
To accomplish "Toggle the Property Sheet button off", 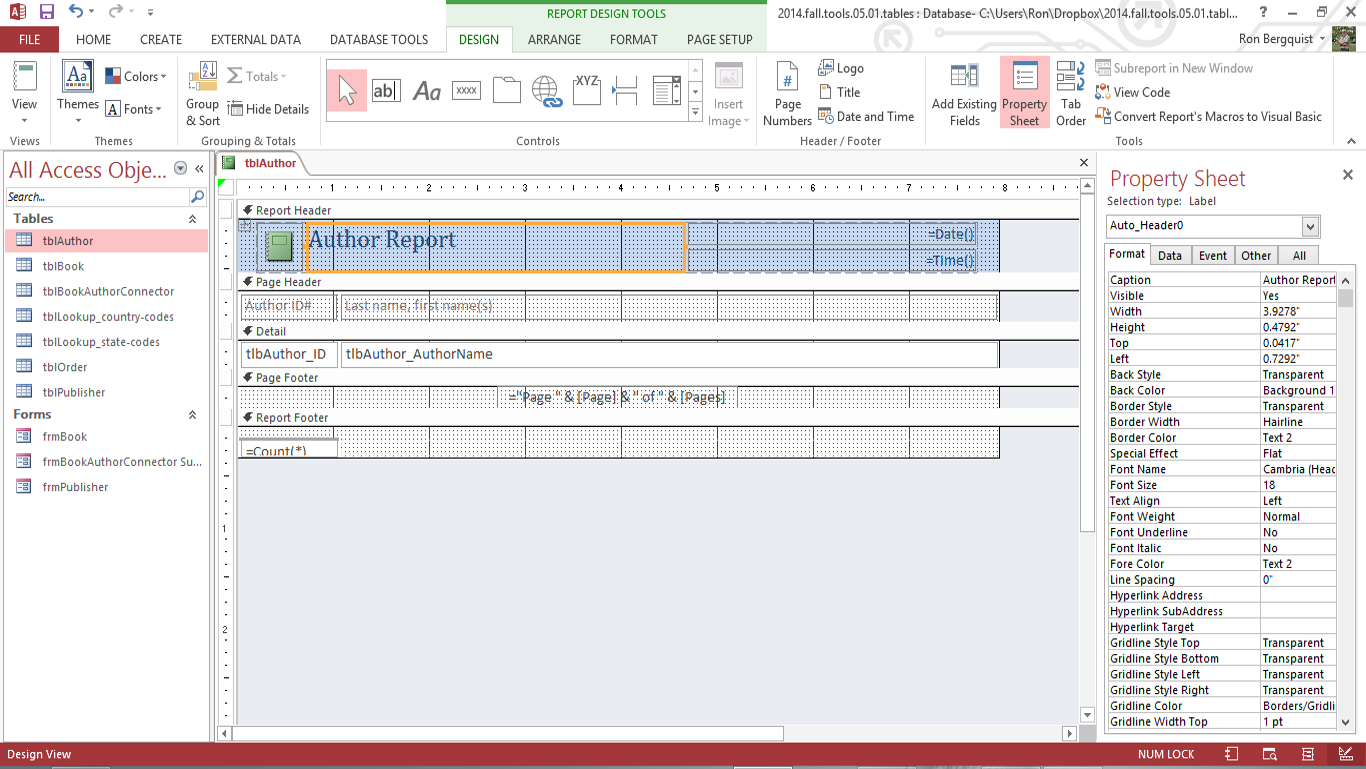I will 1024,98.
